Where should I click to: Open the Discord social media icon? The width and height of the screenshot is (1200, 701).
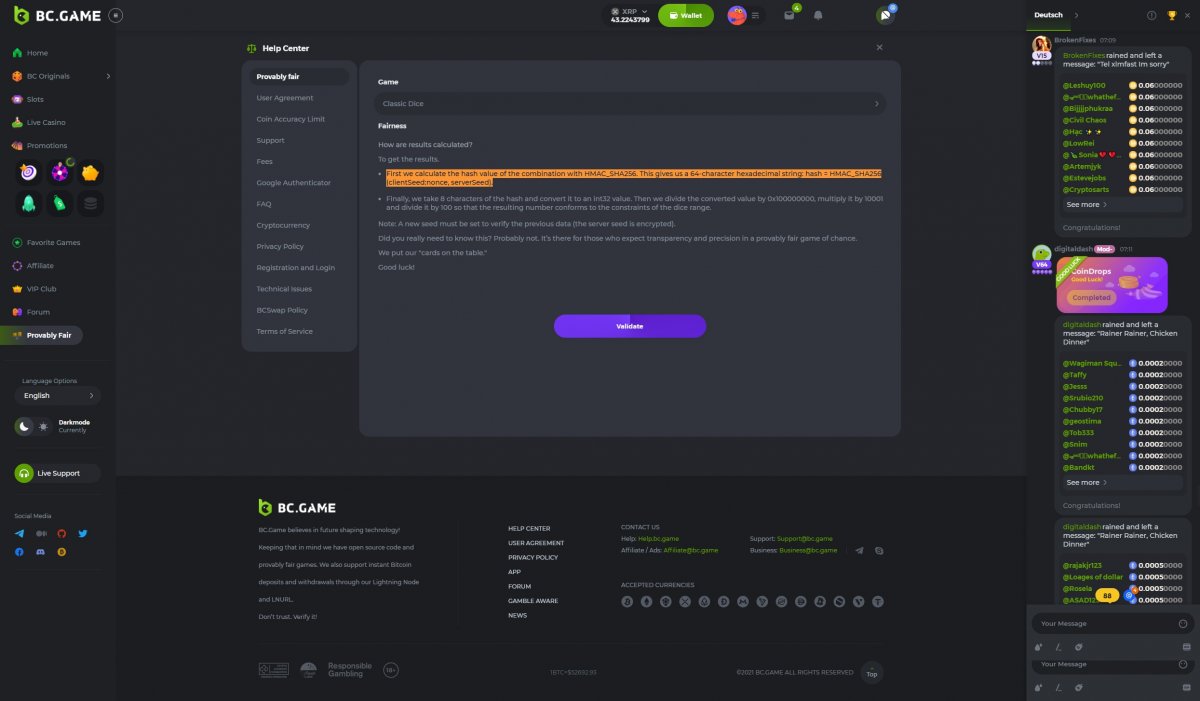pyautogui.click(x=40, y=552)
